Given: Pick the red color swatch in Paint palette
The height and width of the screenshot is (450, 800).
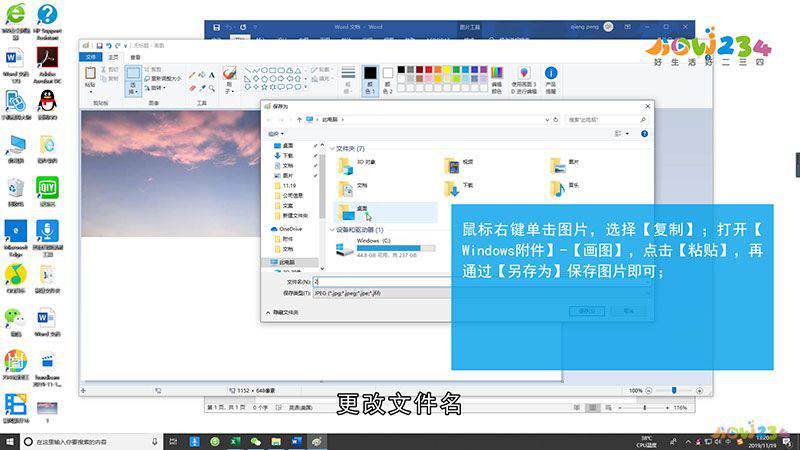Looking at the screenshot, I should pos(429,70).
